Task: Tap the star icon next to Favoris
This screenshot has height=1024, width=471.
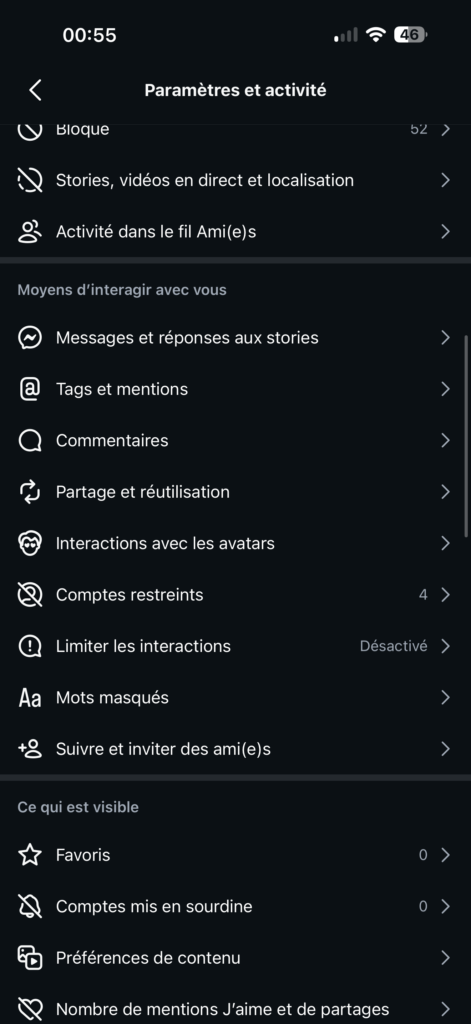Action: click(30, 855)
